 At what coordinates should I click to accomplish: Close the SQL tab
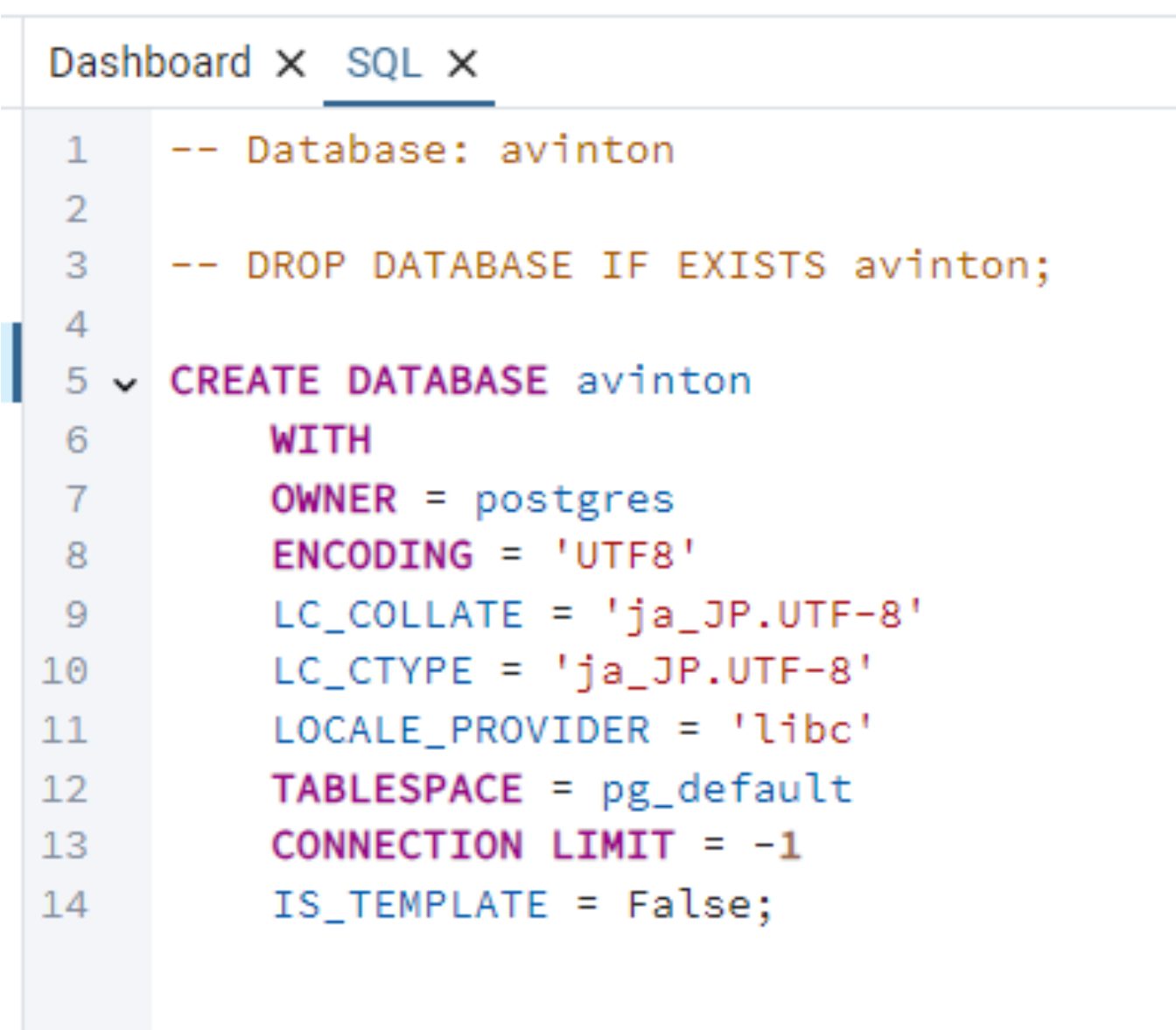tap(462, 64)
